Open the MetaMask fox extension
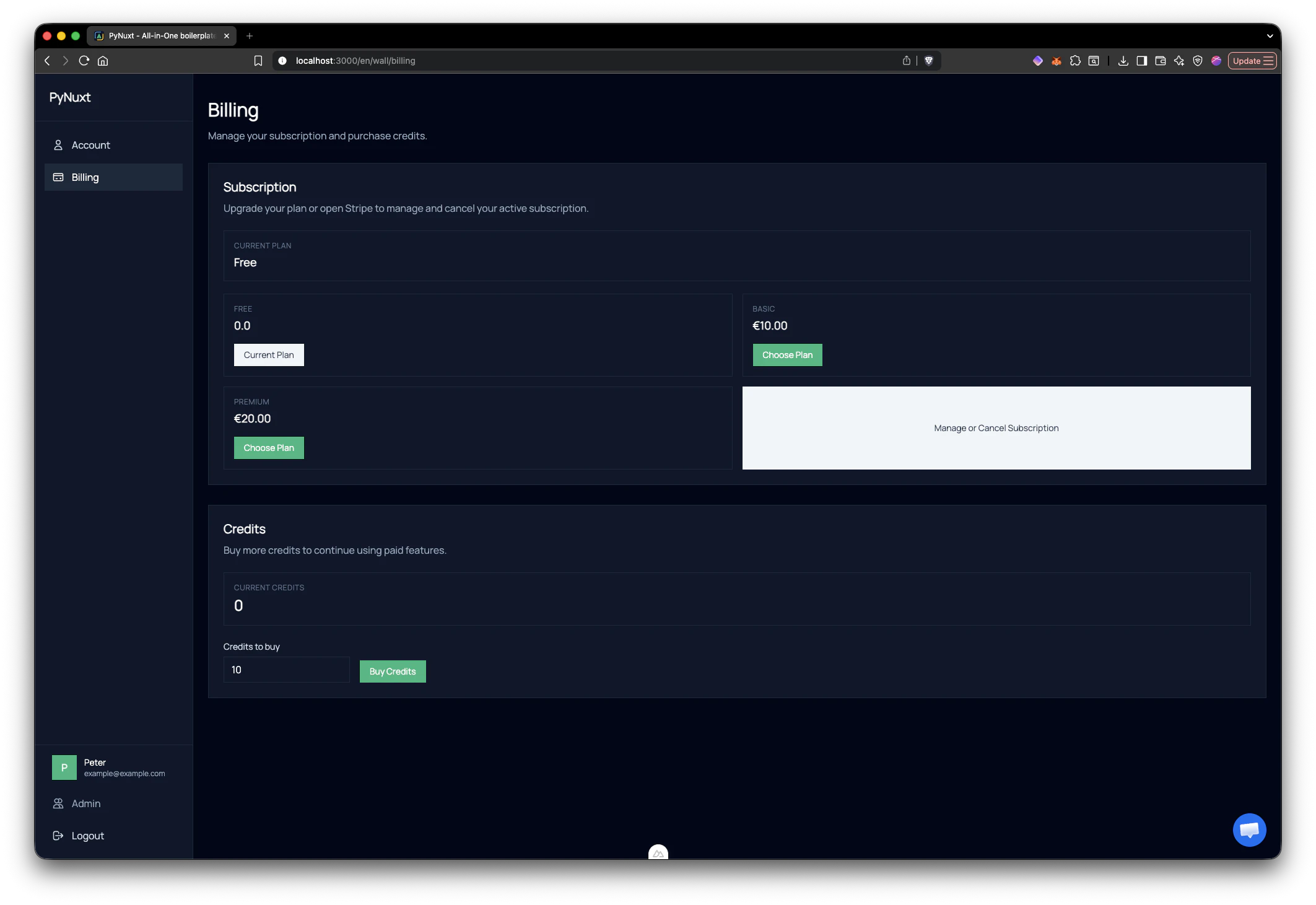The width and height of the screenshot is (1316, 905). (x=1057, y=61)
